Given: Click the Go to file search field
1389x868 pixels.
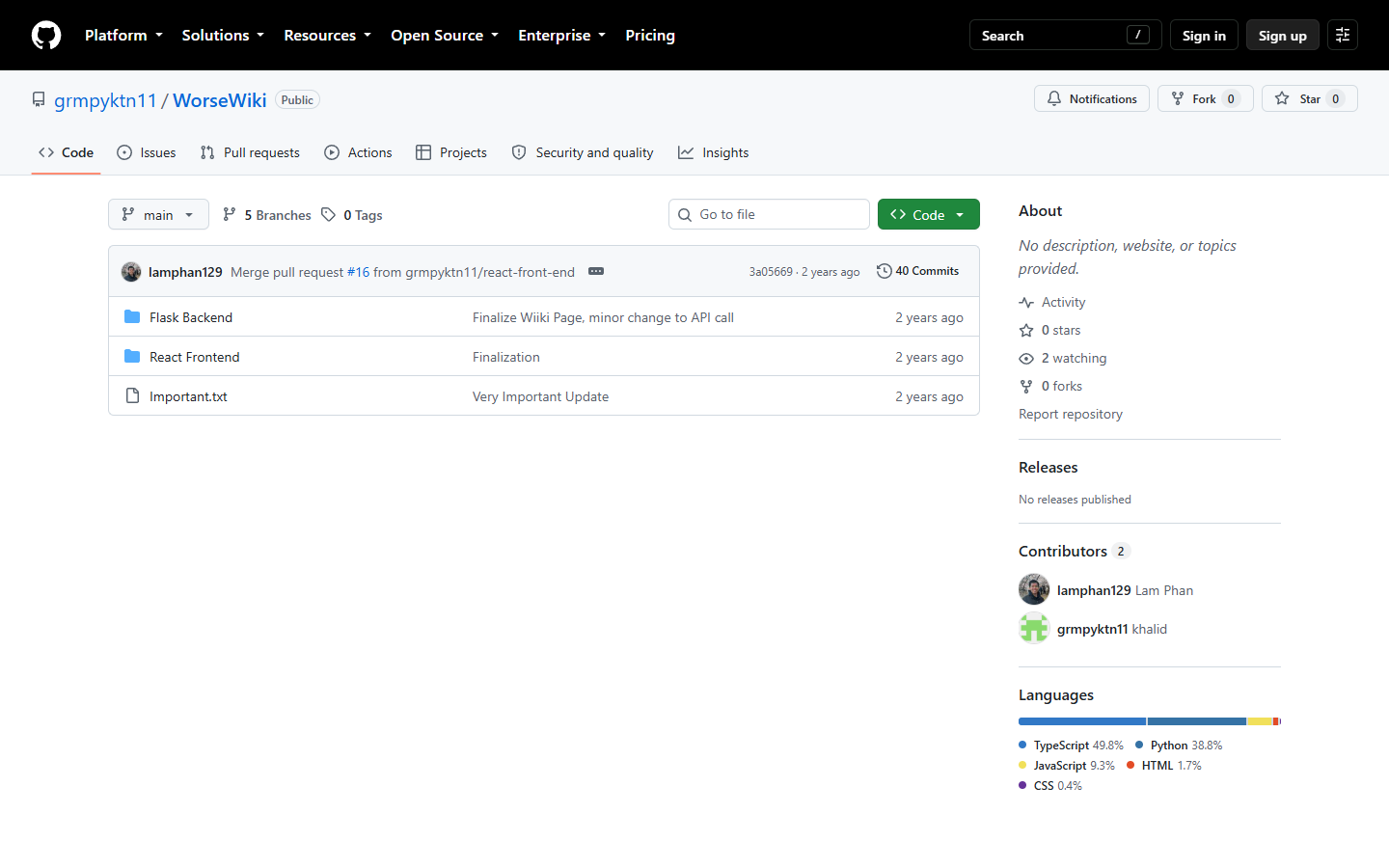Looking at the screenshot, I should (x=769, y=214).
